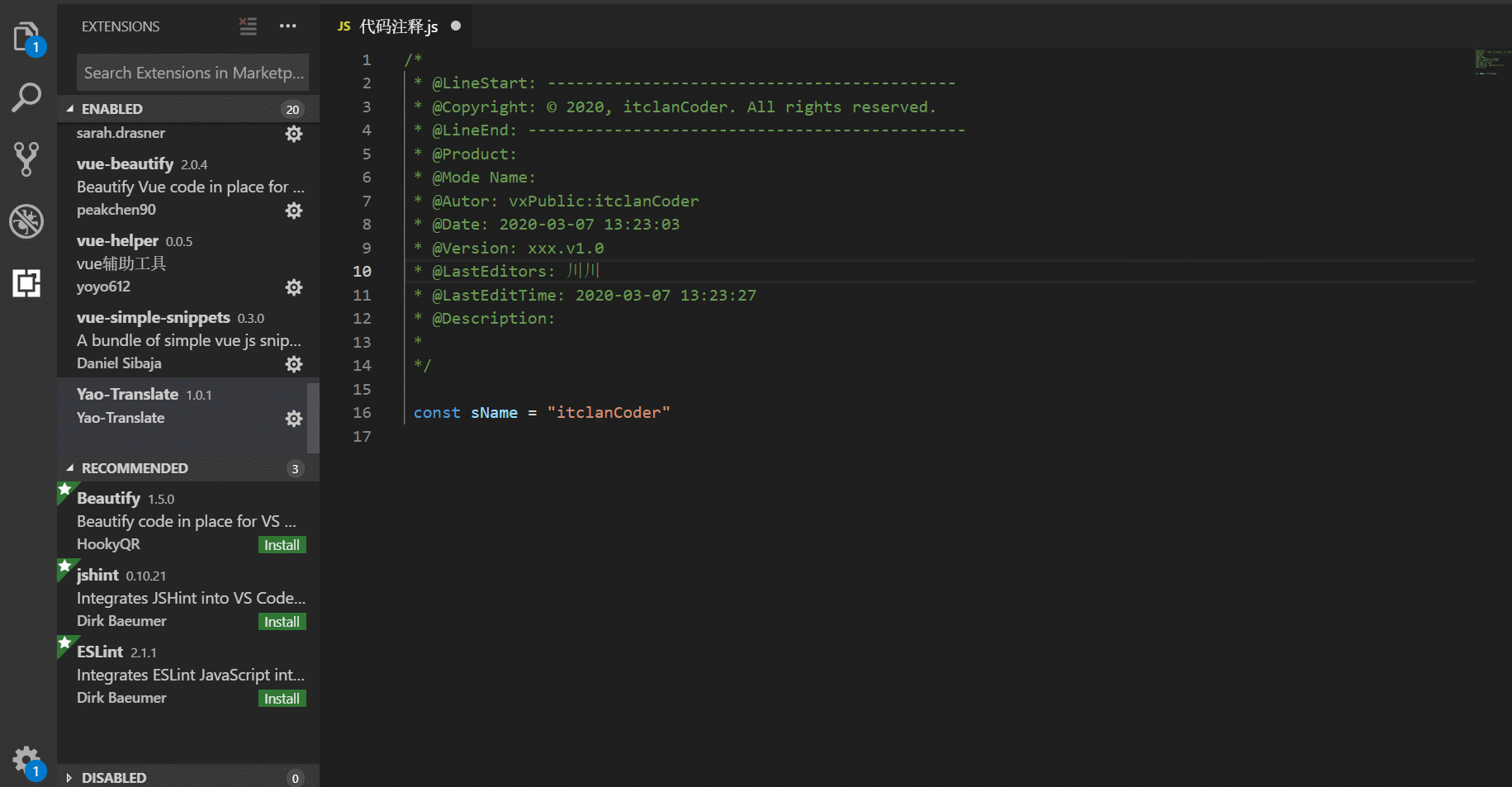Open the Extensions view icon

26,283
